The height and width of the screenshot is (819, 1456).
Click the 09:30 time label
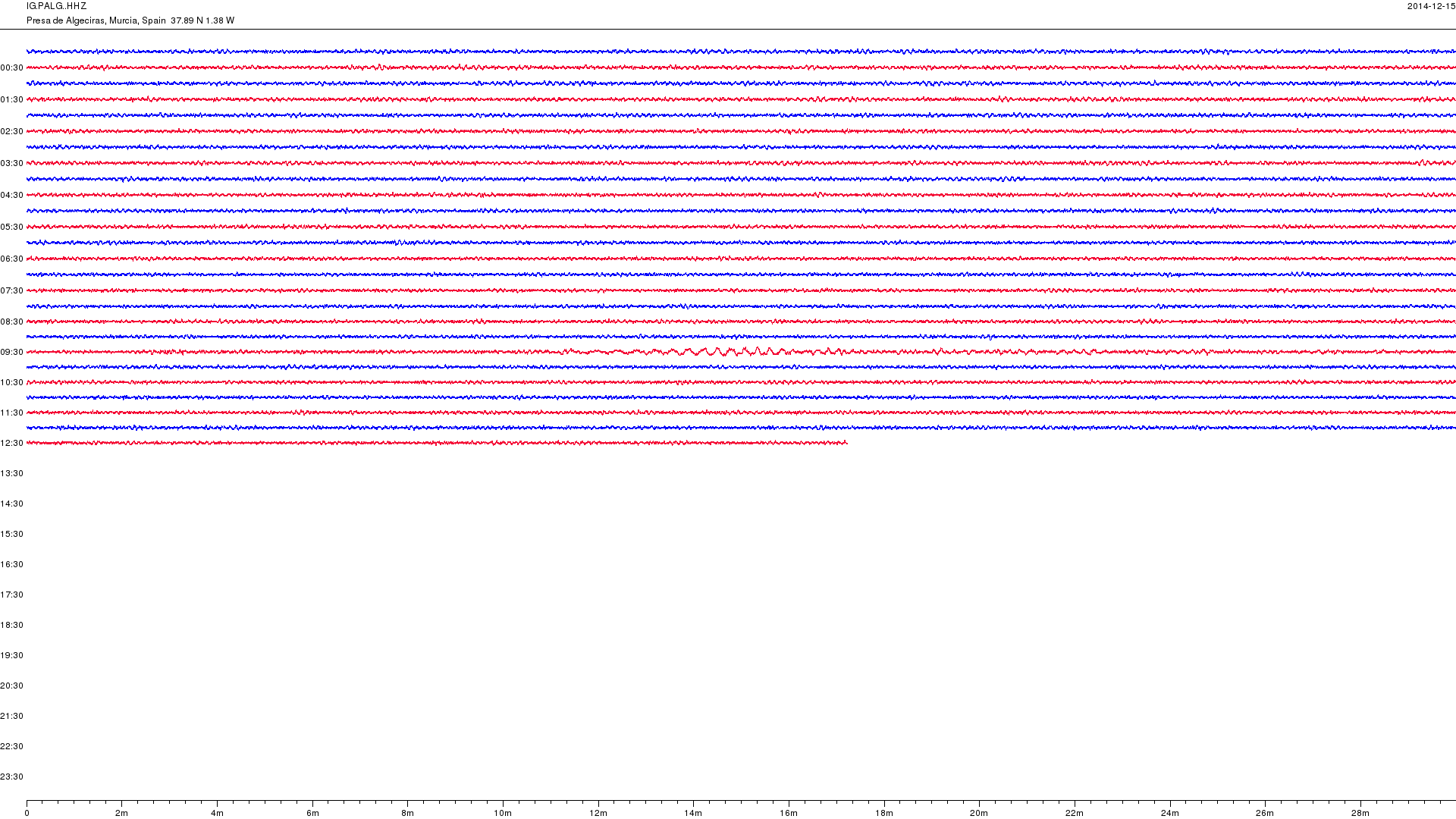[11, 352]
